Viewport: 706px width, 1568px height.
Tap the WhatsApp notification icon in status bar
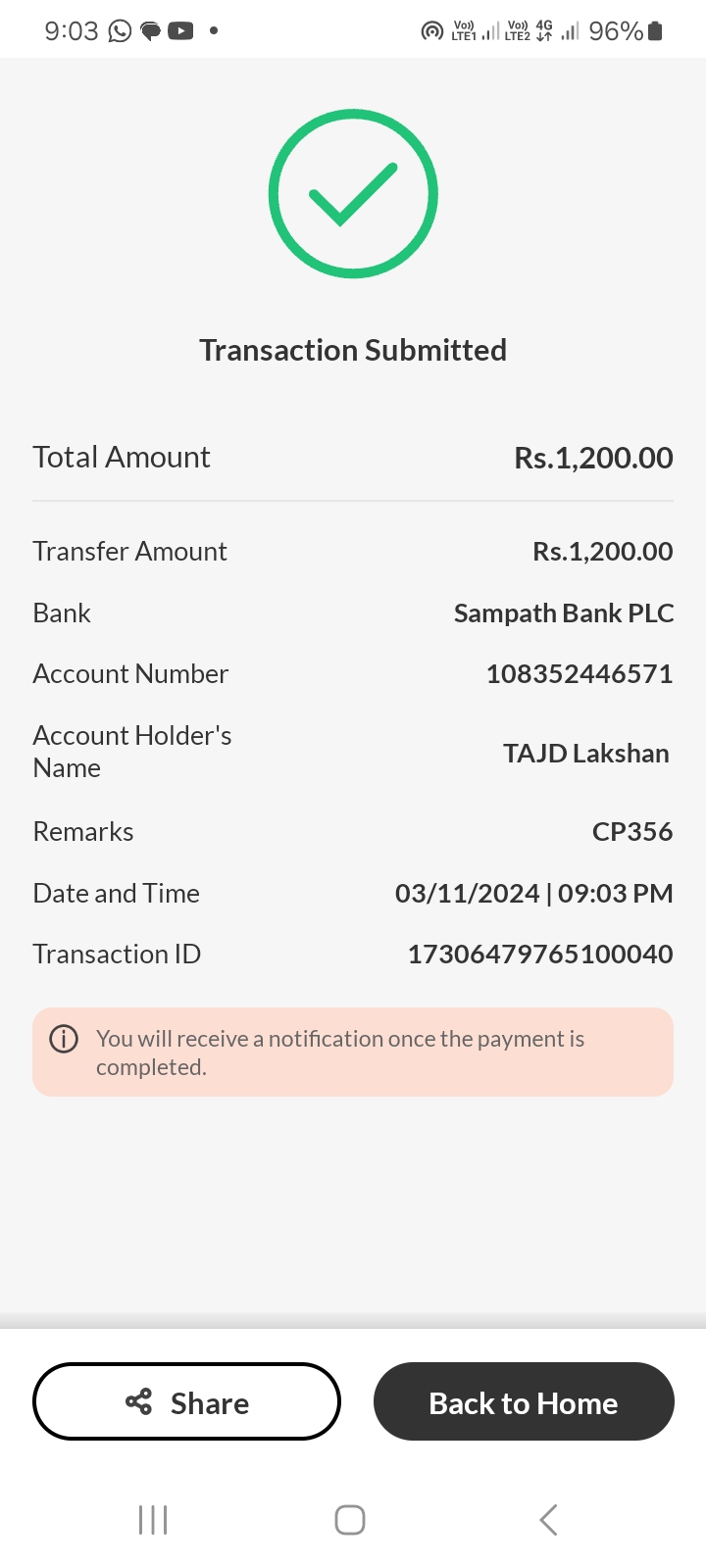point(120,31)
